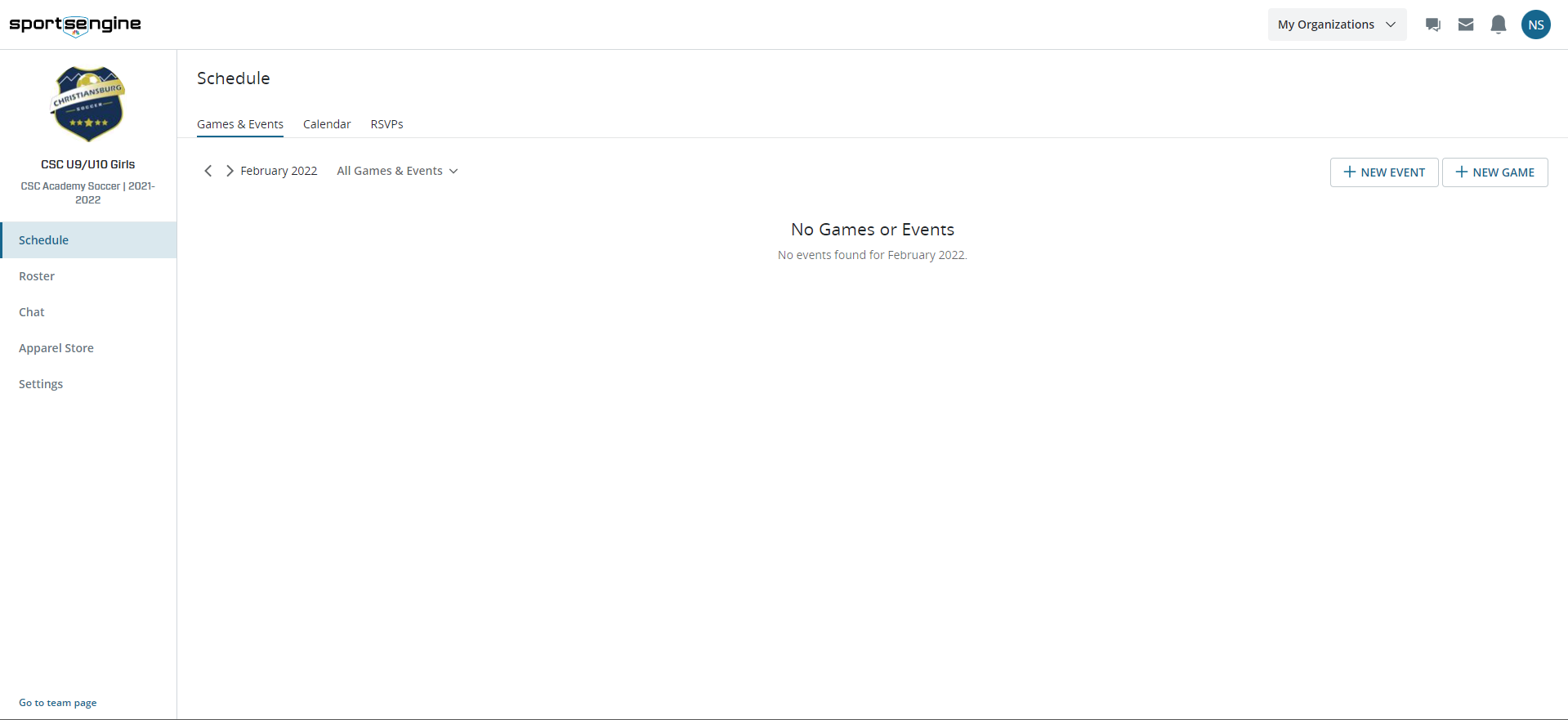Open Roster in the sidebar
The width and height of the screenshot is (1568, 720).
[x=37, y=276]
